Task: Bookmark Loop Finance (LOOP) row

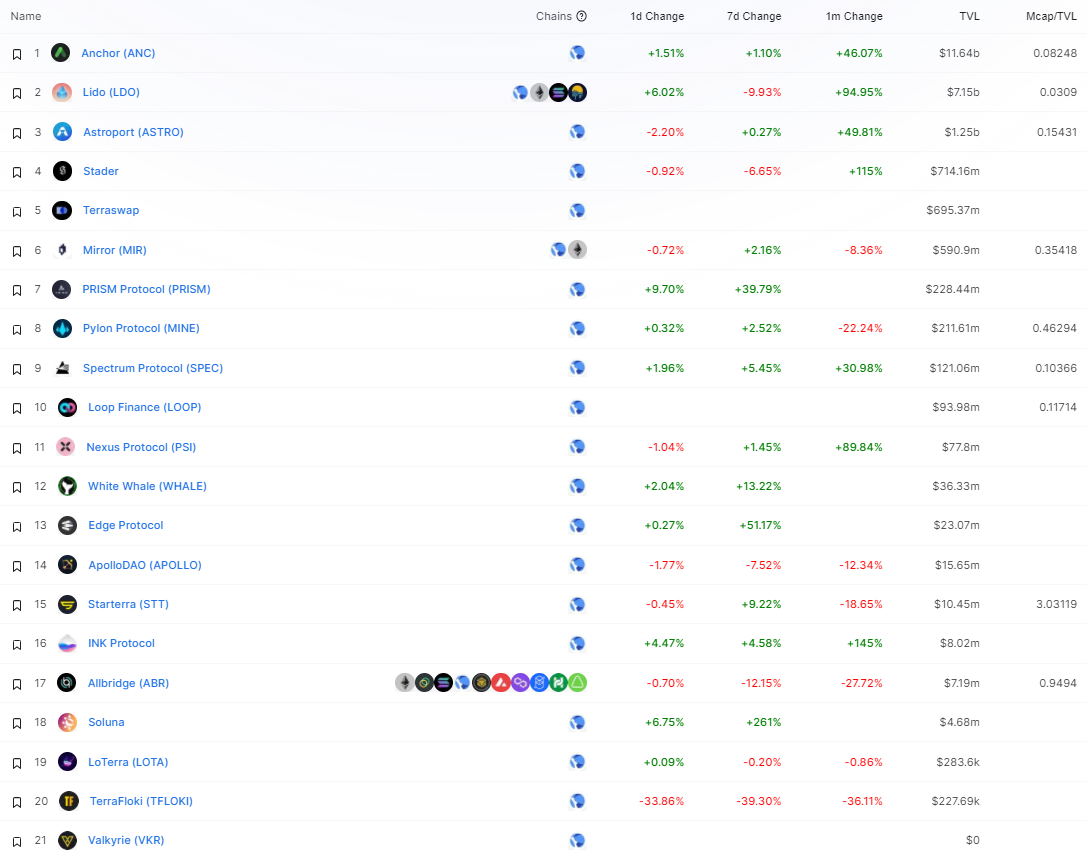Action: tap(17, 408)
